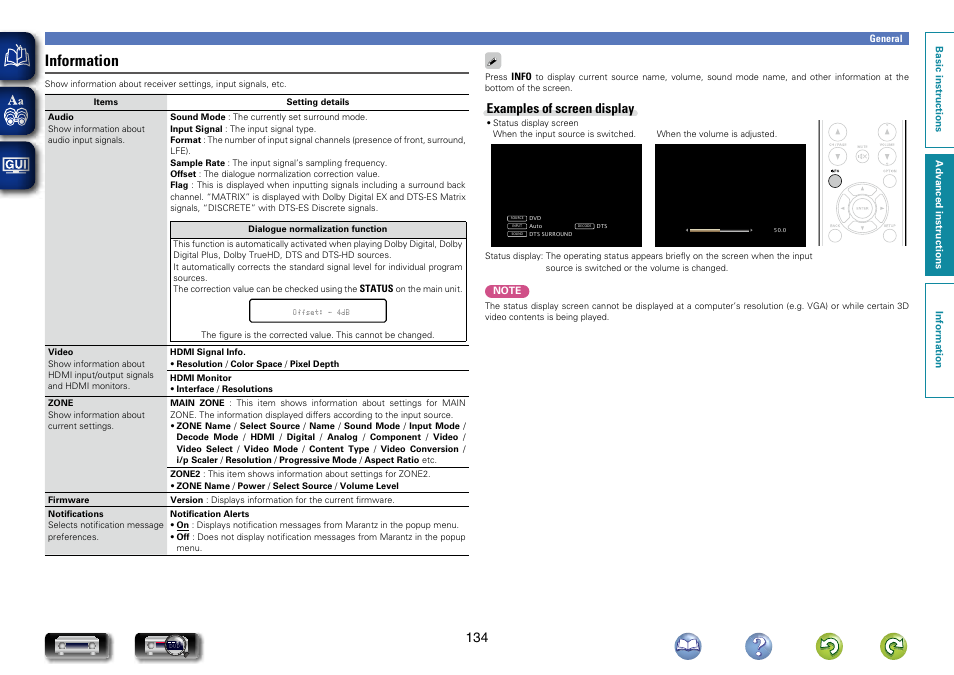
Task: Click the rear panel receiver icon
Action: coord(167,646)
